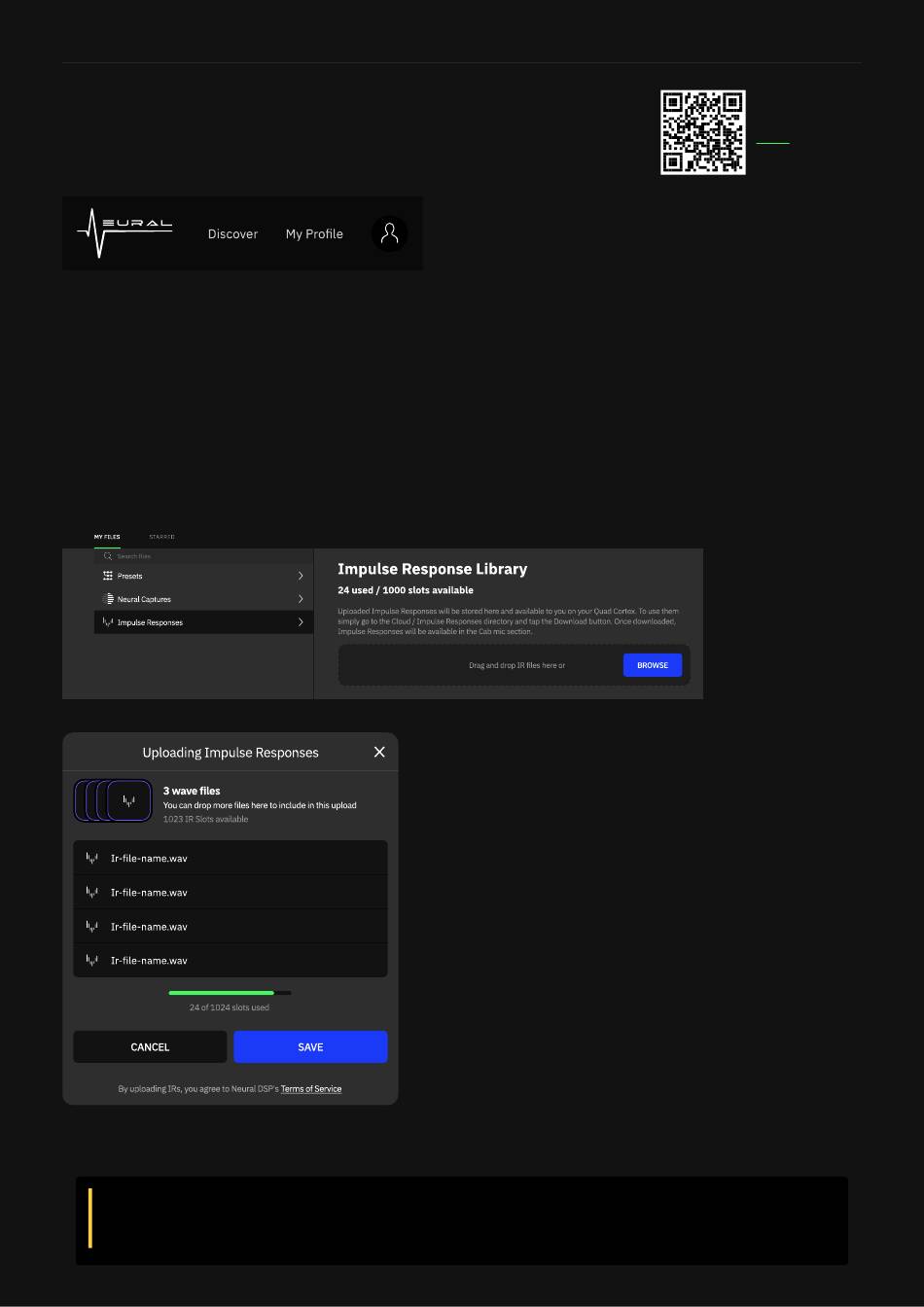Expand the Impulse Responses chevron
This screenshot has width=924, height=1307.
click(x=301, y=622)
